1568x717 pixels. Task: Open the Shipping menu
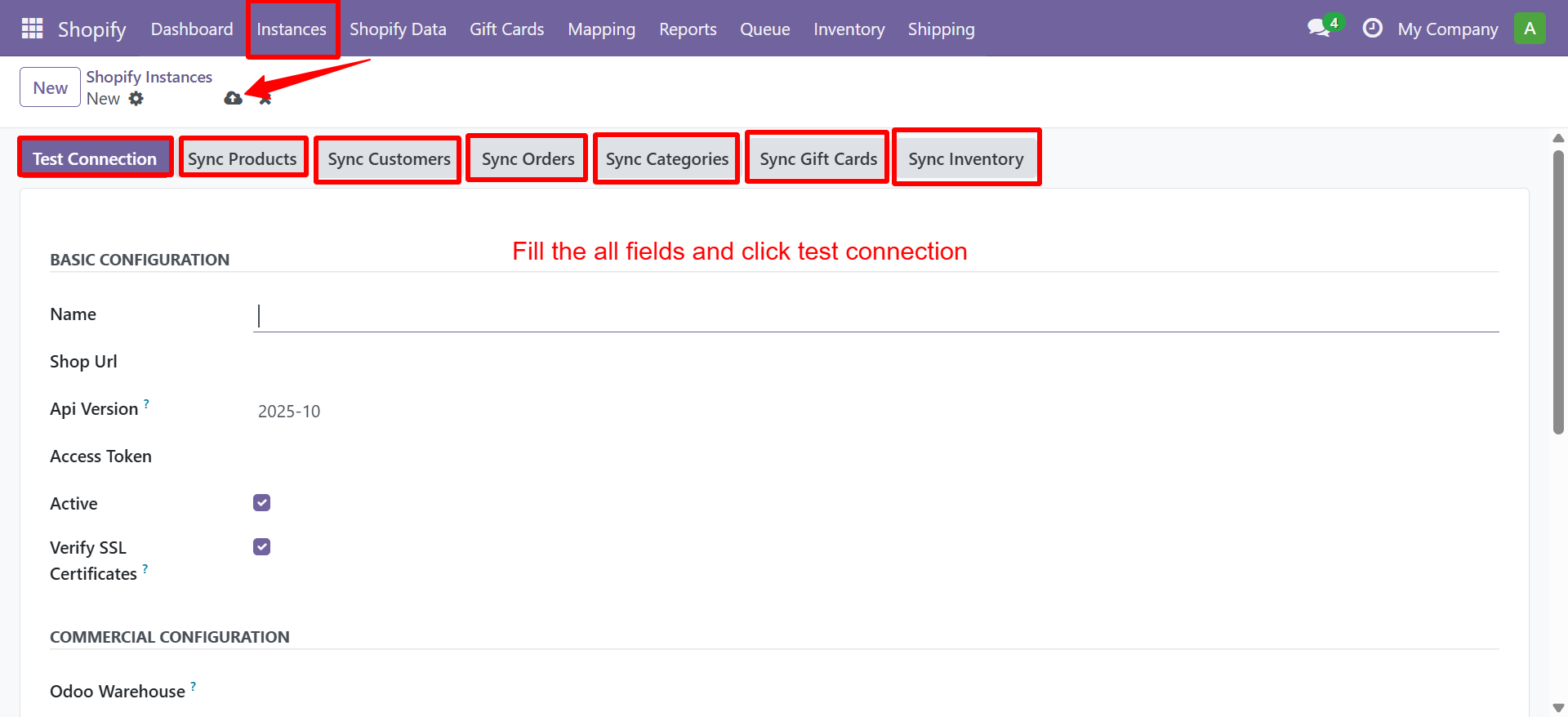point(942,29)
